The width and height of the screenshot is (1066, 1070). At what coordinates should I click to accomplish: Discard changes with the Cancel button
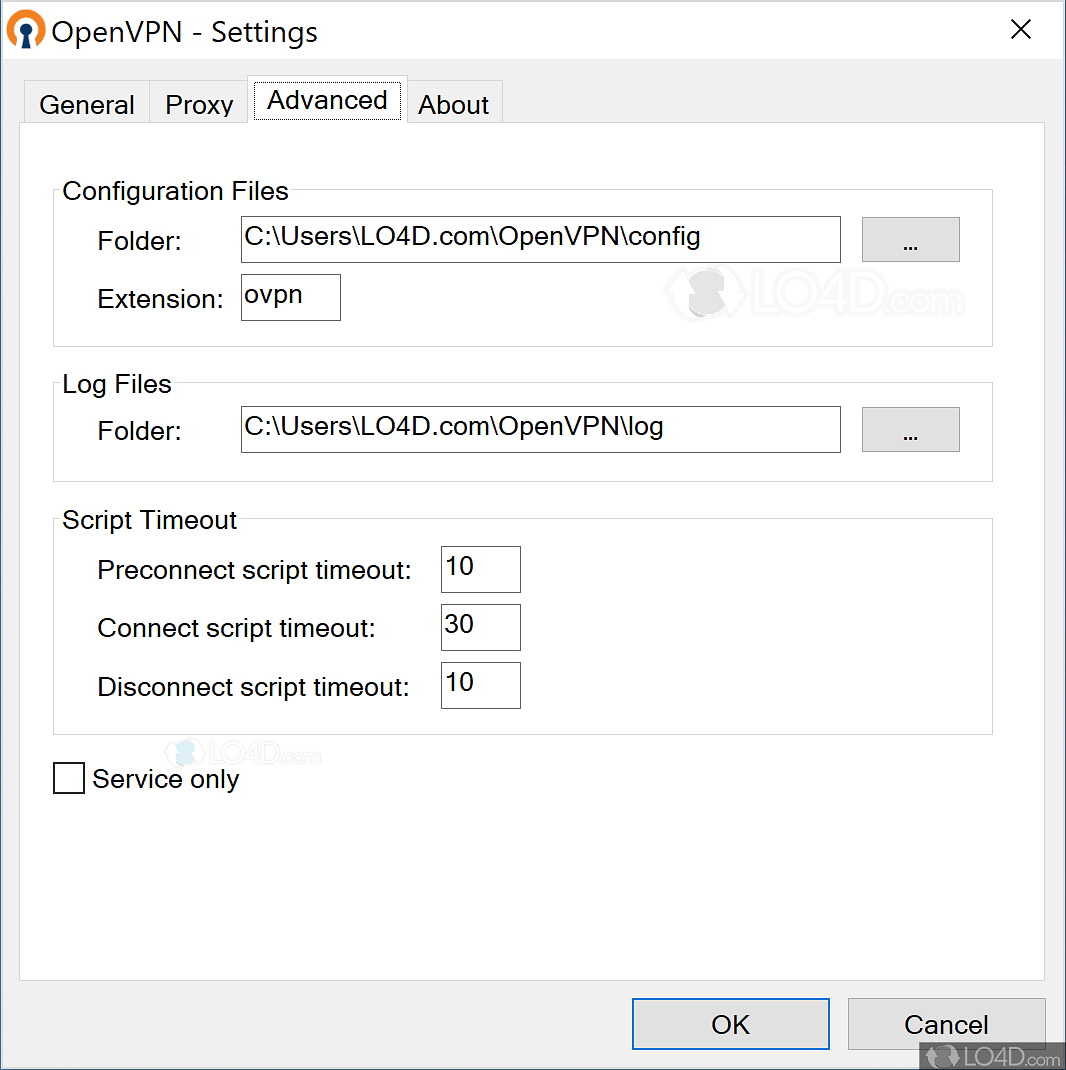point(946,1024)
